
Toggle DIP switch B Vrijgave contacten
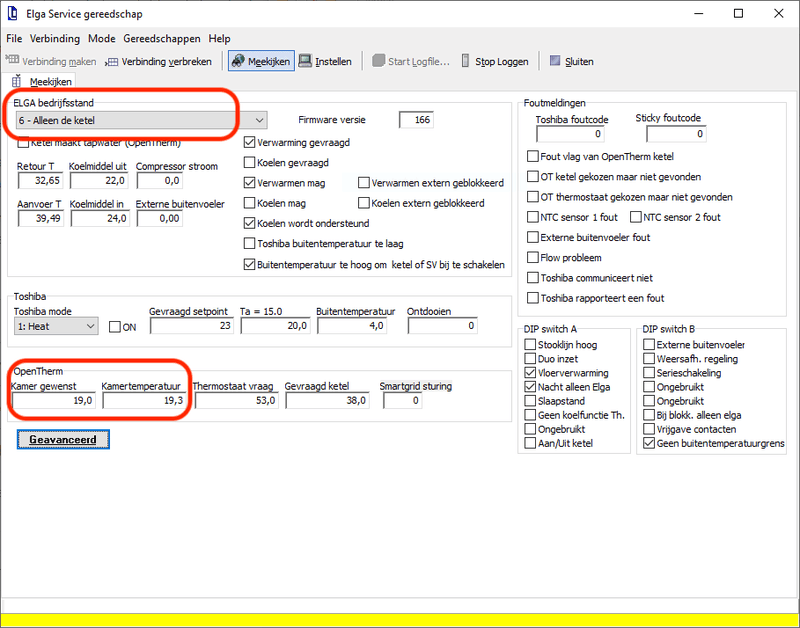649,429
